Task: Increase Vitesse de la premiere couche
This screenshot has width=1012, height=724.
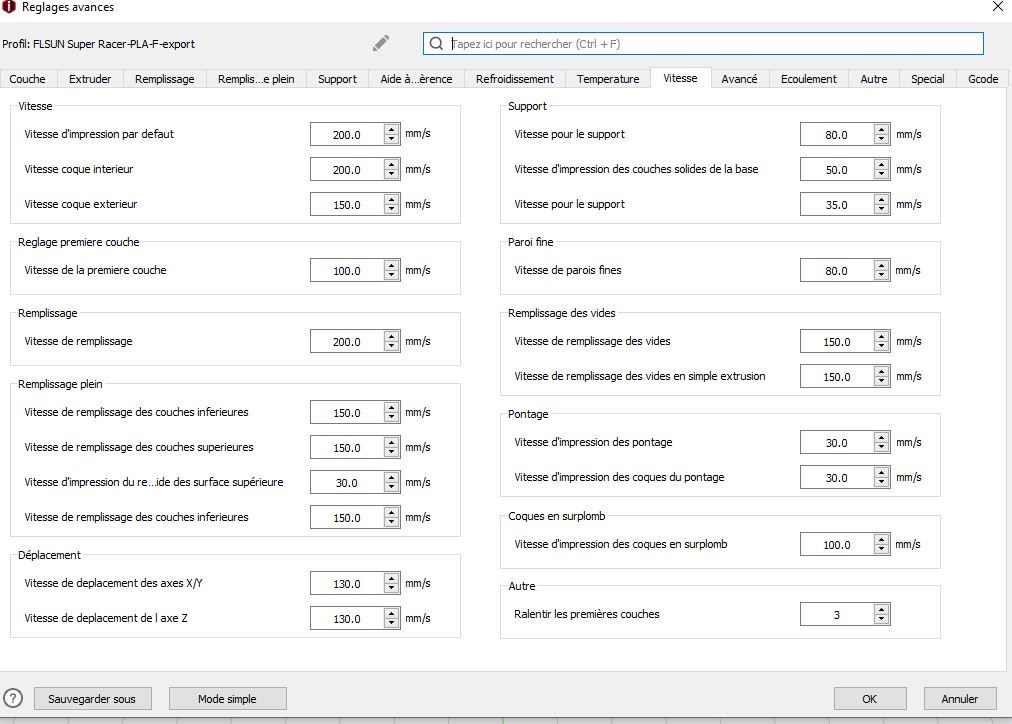Action: click(391, 265)
